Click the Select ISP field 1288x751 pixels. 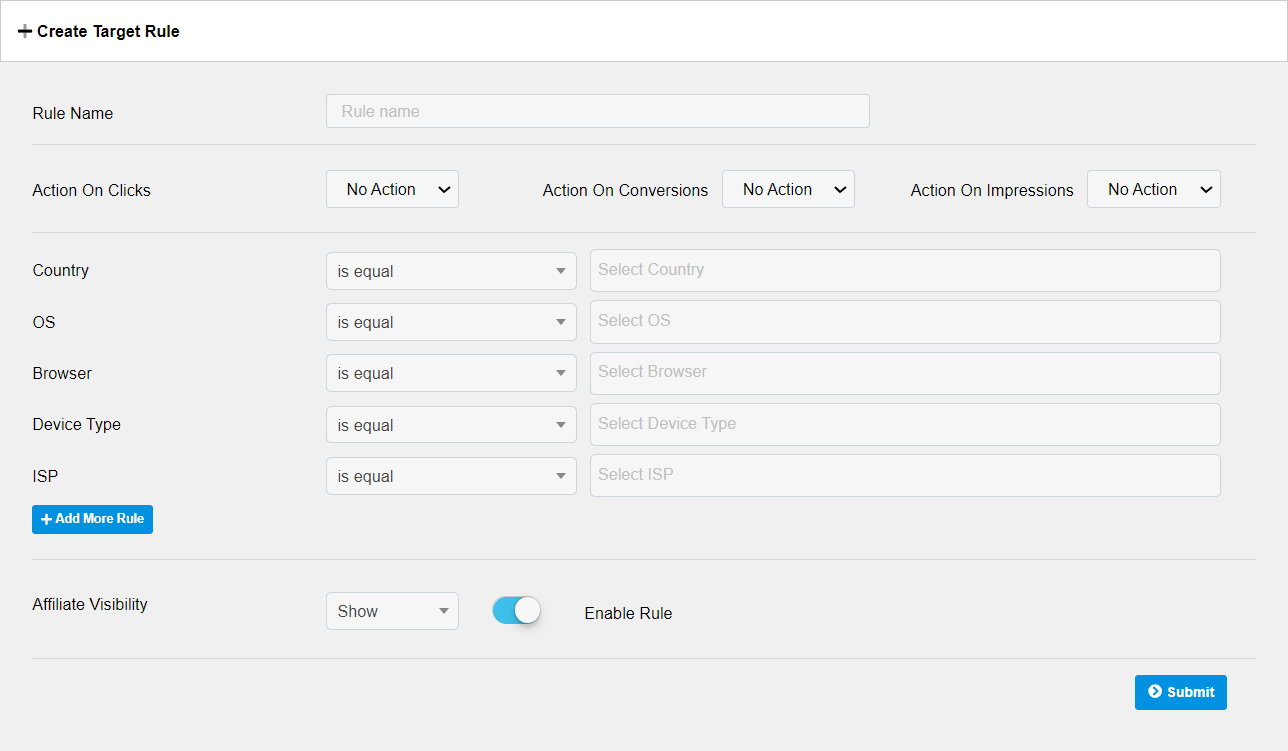pos(905,475)
